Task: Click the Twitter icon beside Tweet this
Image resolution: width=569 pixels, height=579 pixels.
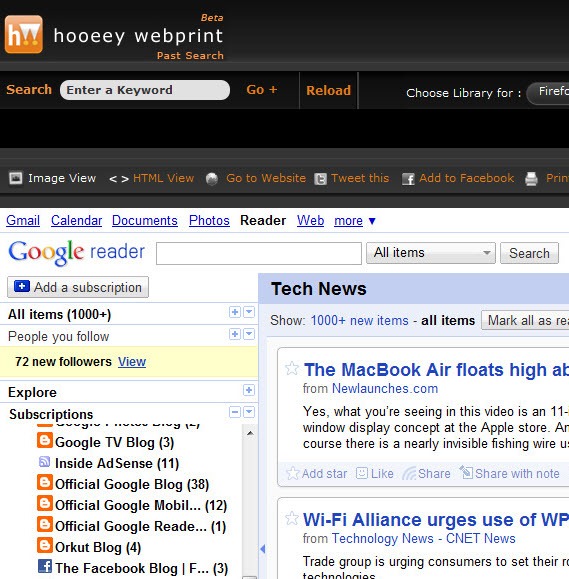Action: point(321,179)
